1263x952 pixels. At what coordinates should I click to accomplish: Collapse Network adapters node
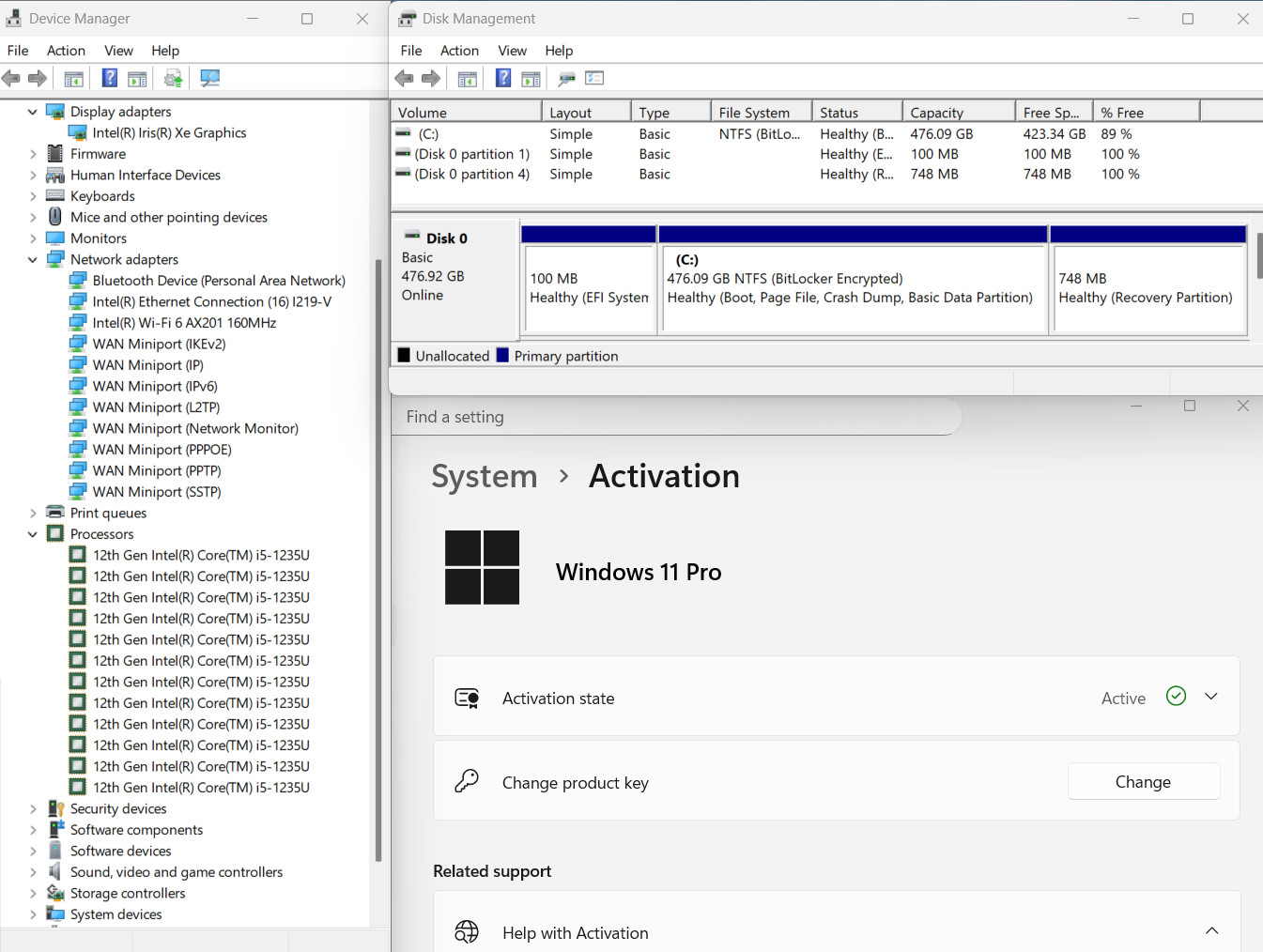tap(32, 259)
